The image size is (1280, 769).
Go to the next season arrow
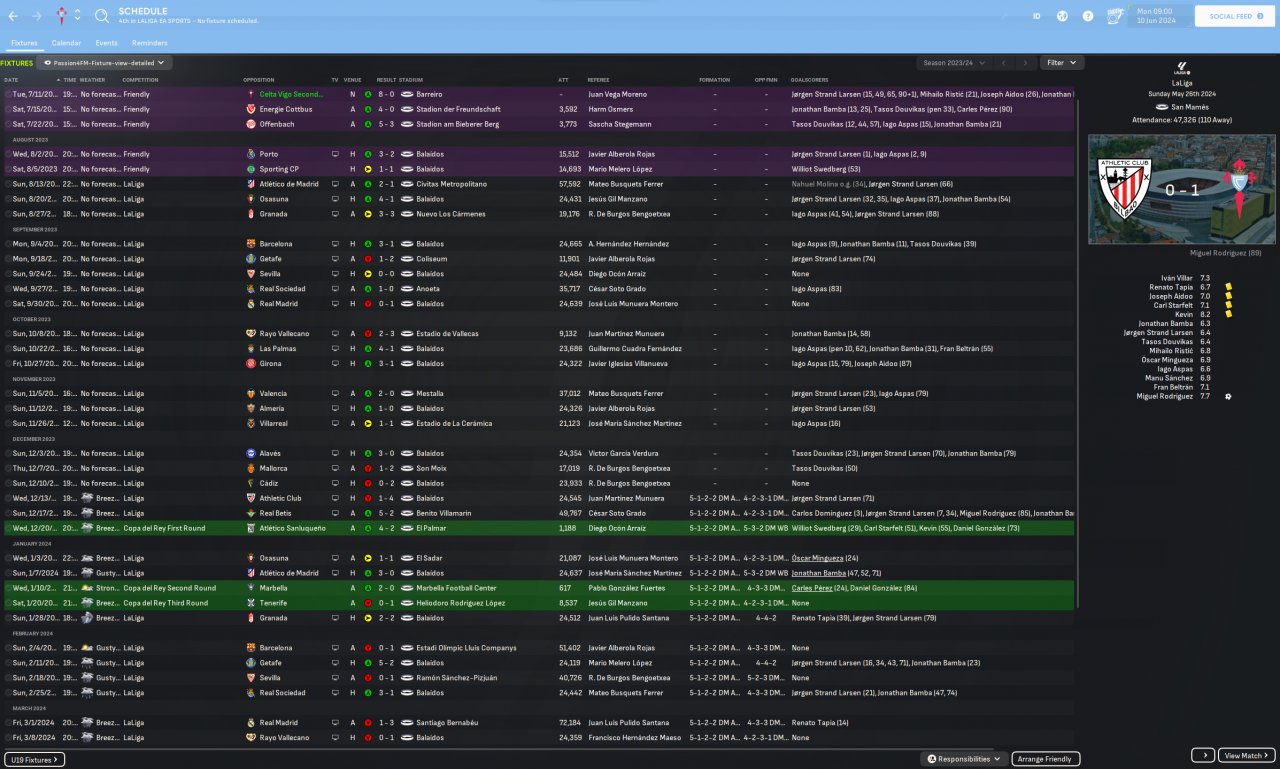point(1024,63)
